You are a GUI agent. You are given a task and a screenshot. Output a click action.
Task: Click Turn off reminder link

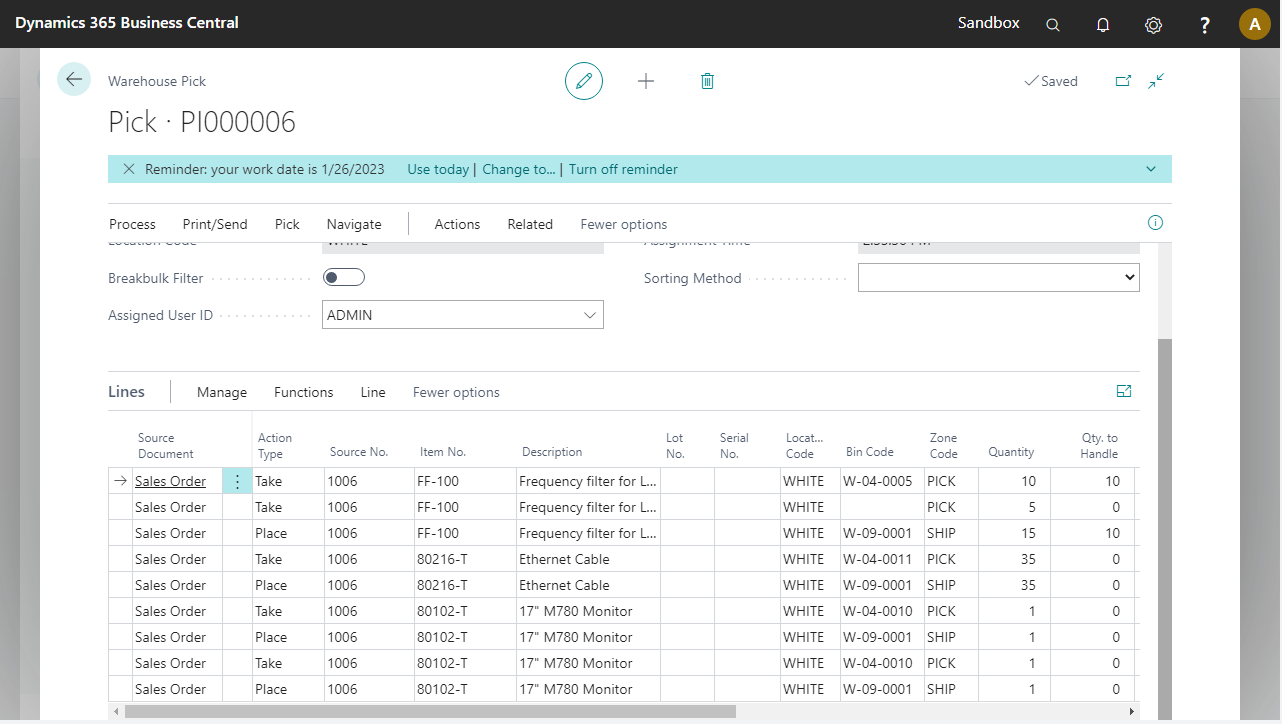pyautogui.click(x=623, y=169)
